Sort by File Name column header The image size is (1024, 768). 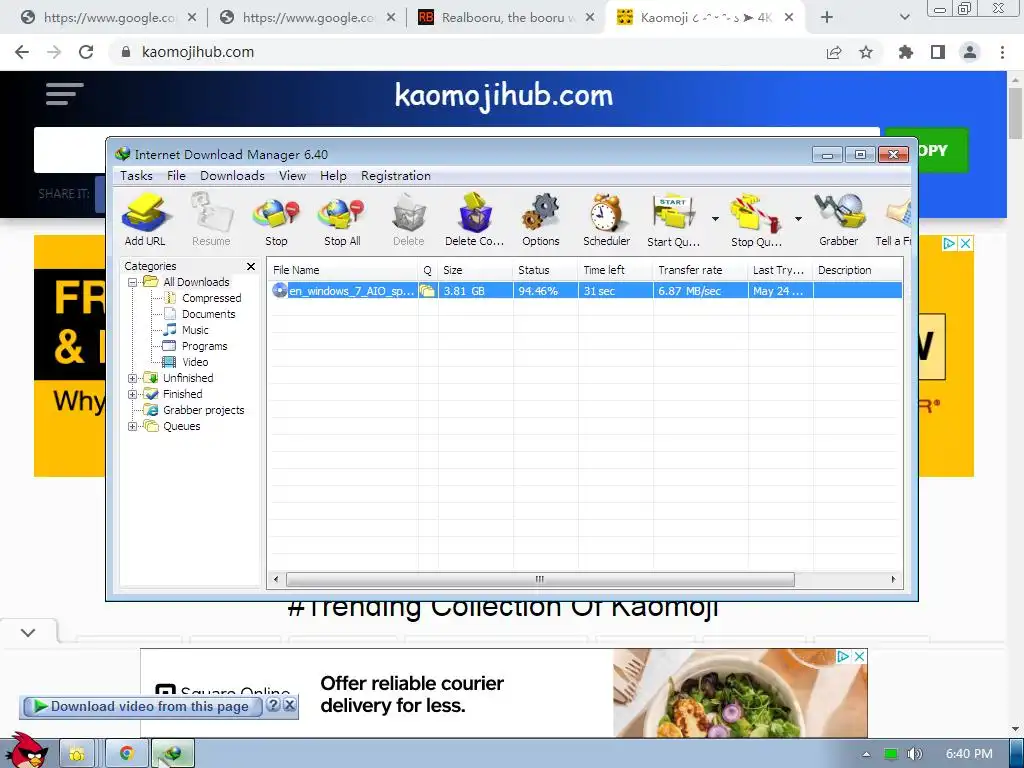pos(344,270)
